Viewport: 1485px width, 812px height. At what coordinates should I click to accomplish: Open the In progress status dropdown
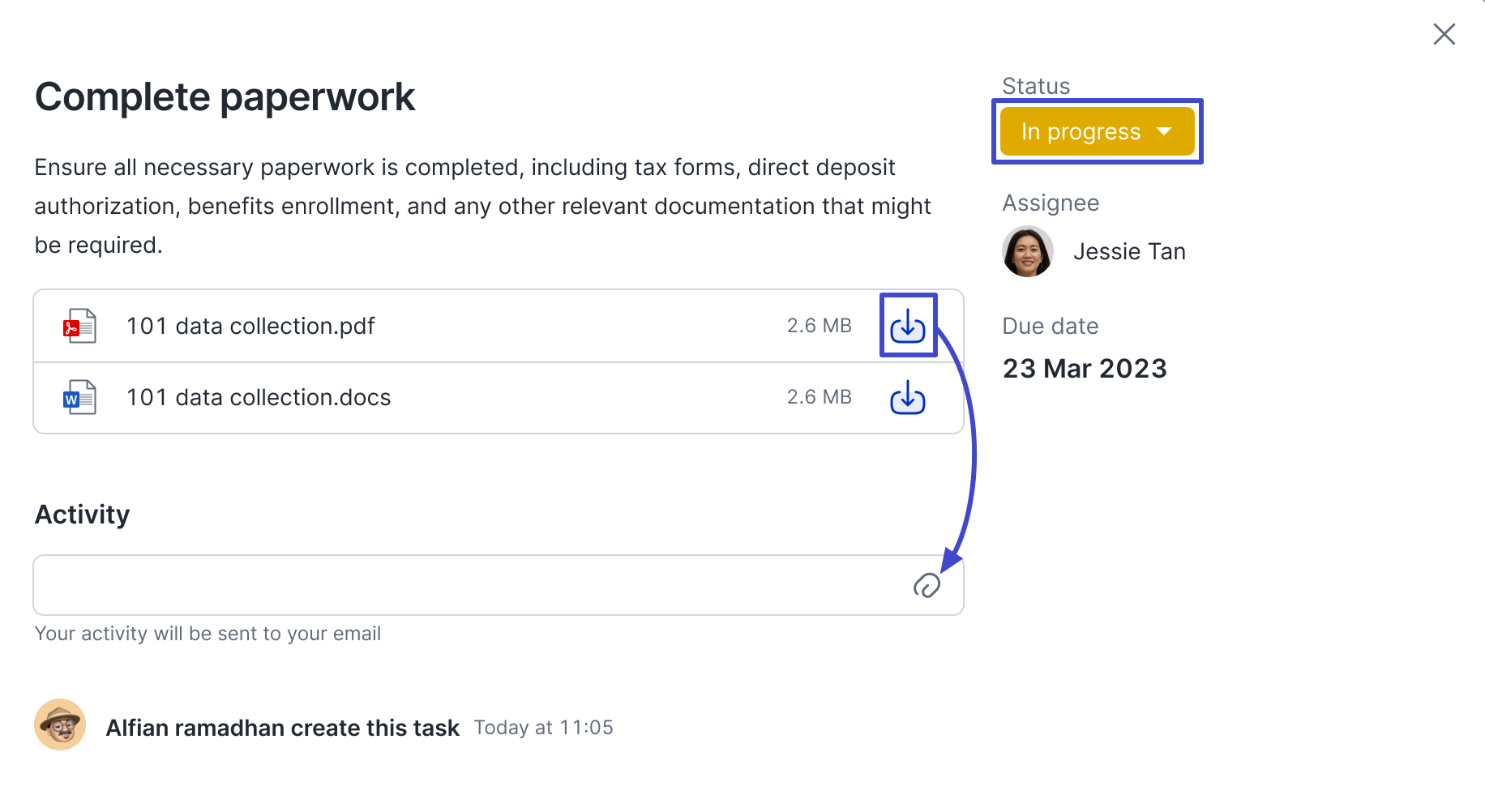pyautogui.click(x=1098, y=131)
